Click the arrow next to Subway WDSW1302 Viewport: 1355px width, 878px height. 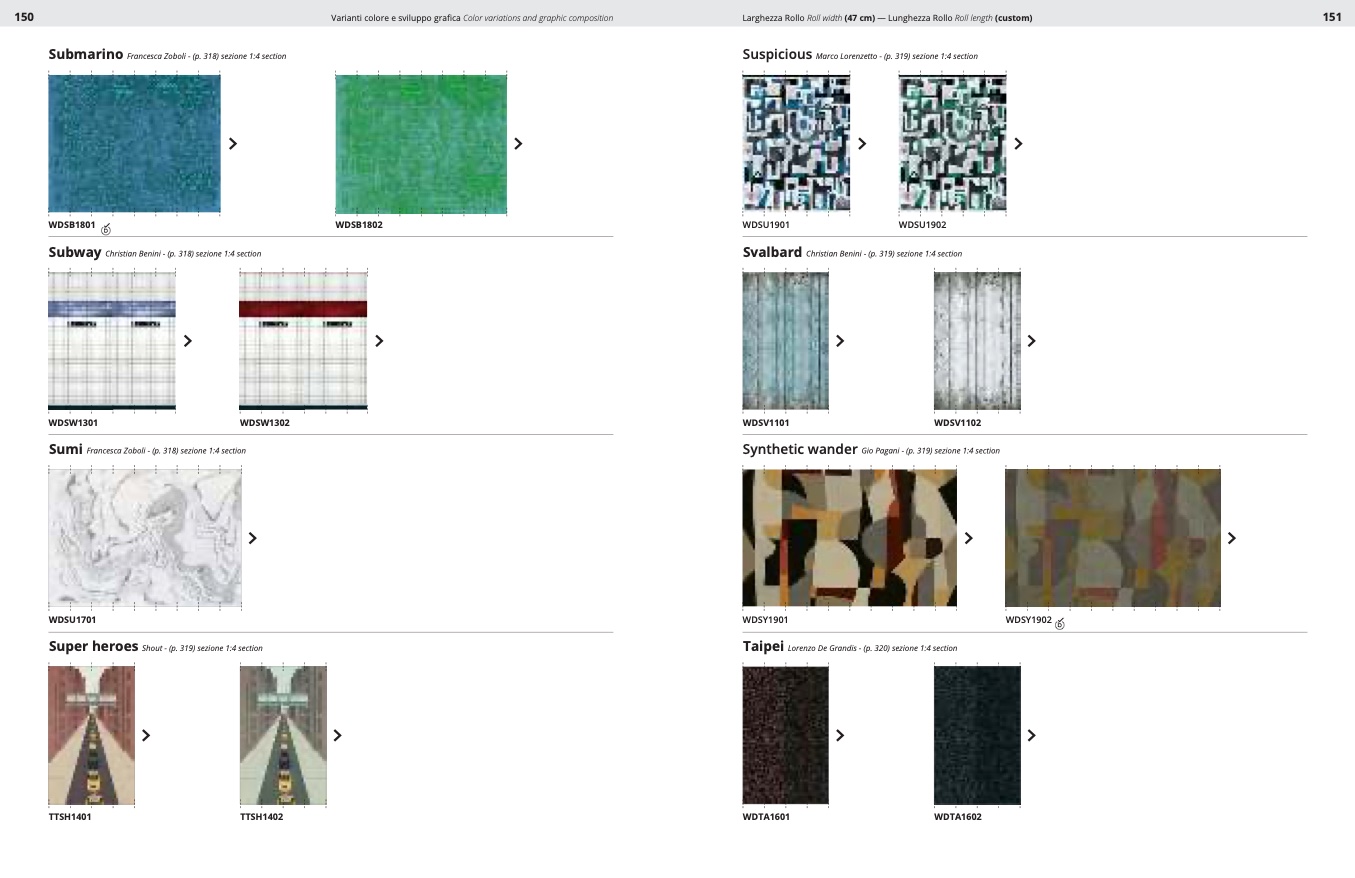coord(379,341)
